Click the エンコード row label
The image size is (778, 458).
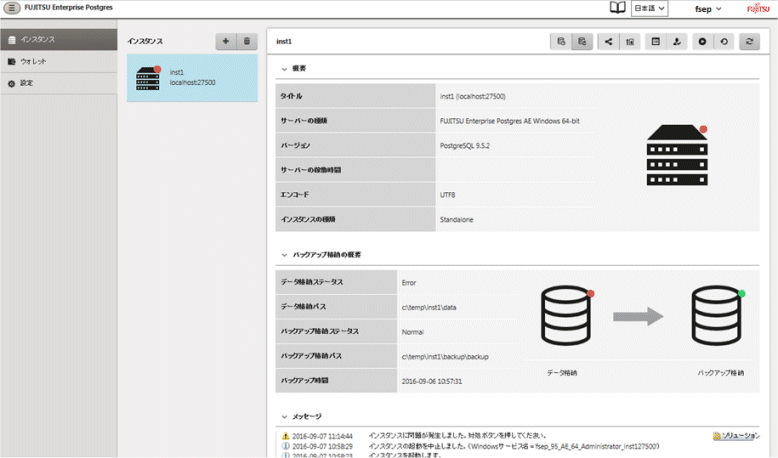point(295,195)
